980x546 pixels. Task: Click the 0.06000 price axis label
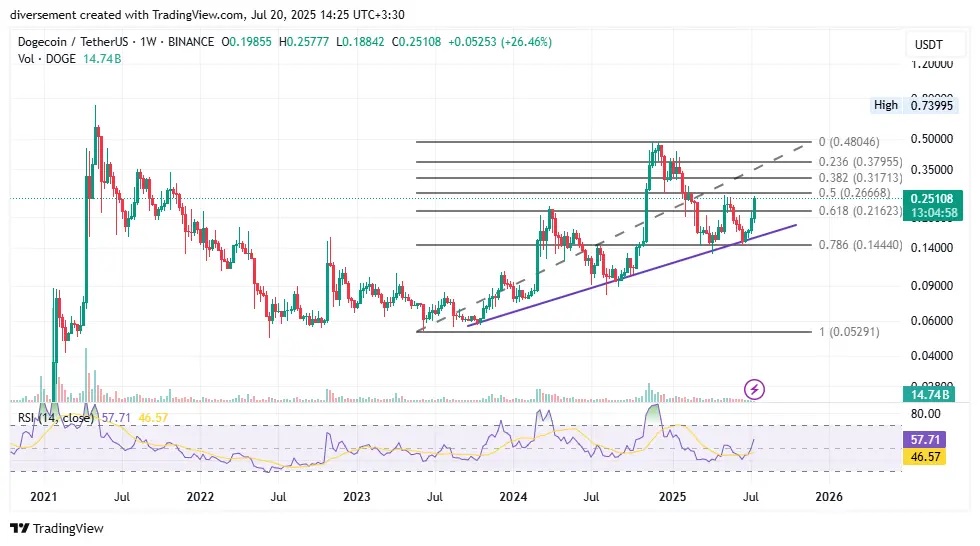click(x=931, y=320)
